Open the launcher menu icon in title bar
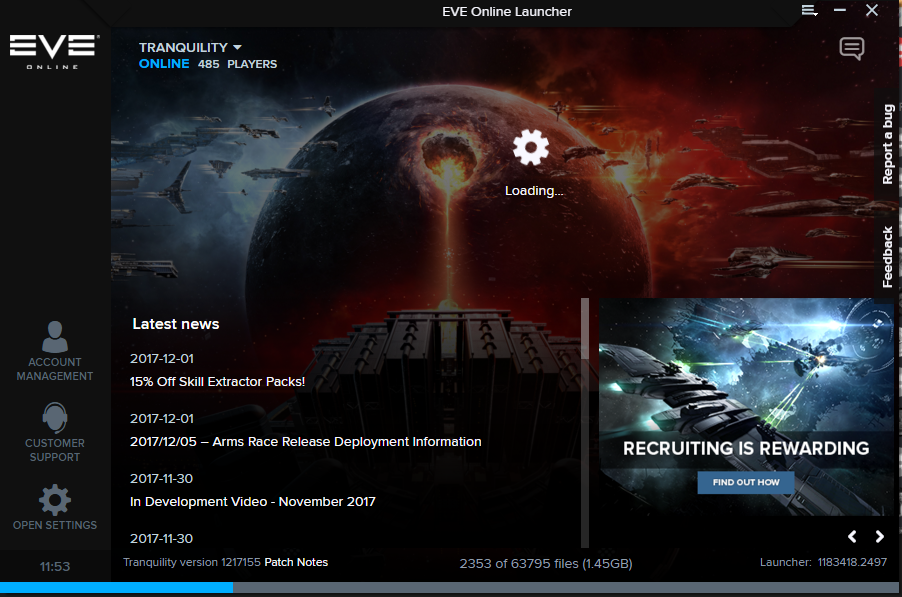This screenshot has width=902, height=597. [x=809, y=11]
